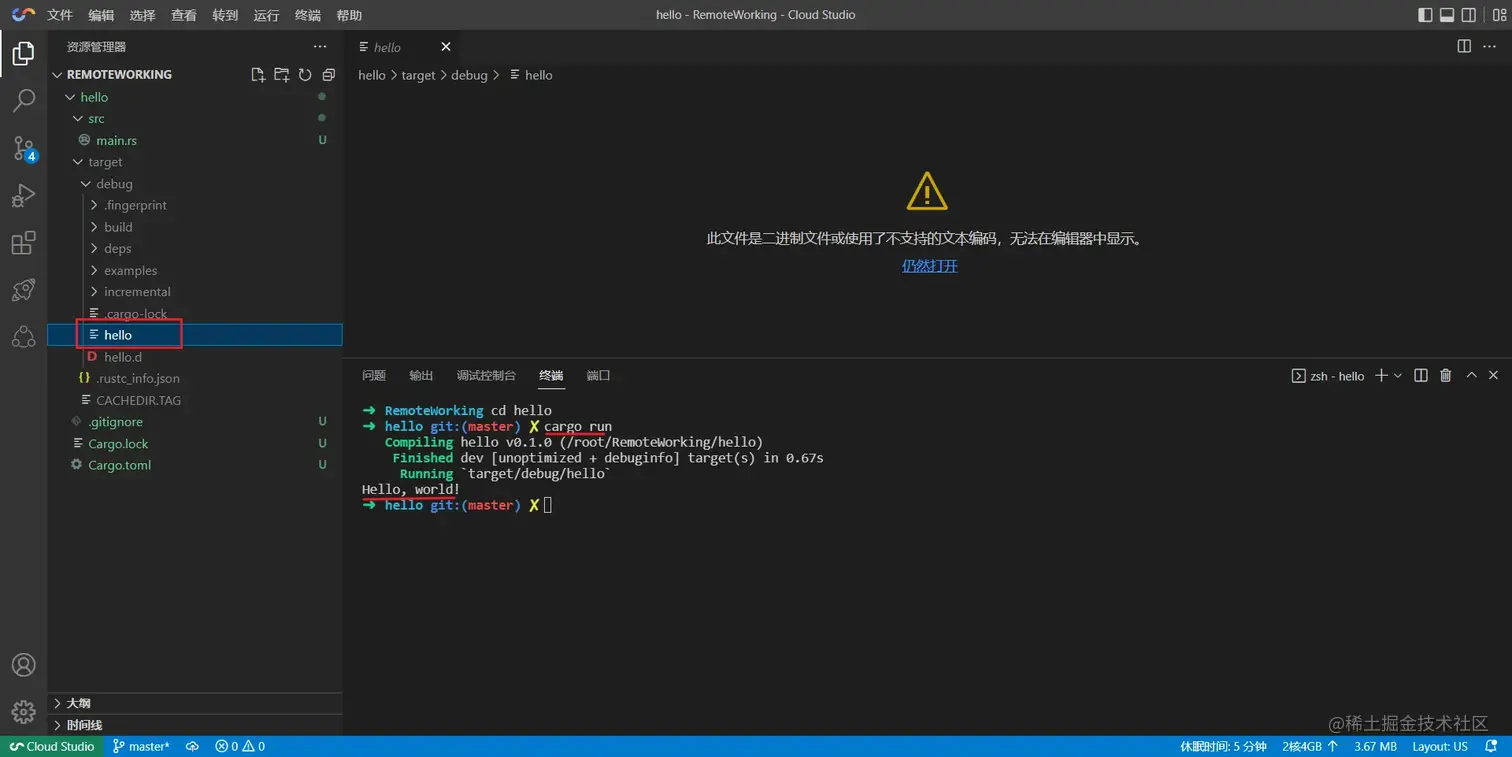Toggle the secondary sidebar layout button
The width and height of the screenshot is (1512, 757).
pyautogui.click(x=1469, y=15)
